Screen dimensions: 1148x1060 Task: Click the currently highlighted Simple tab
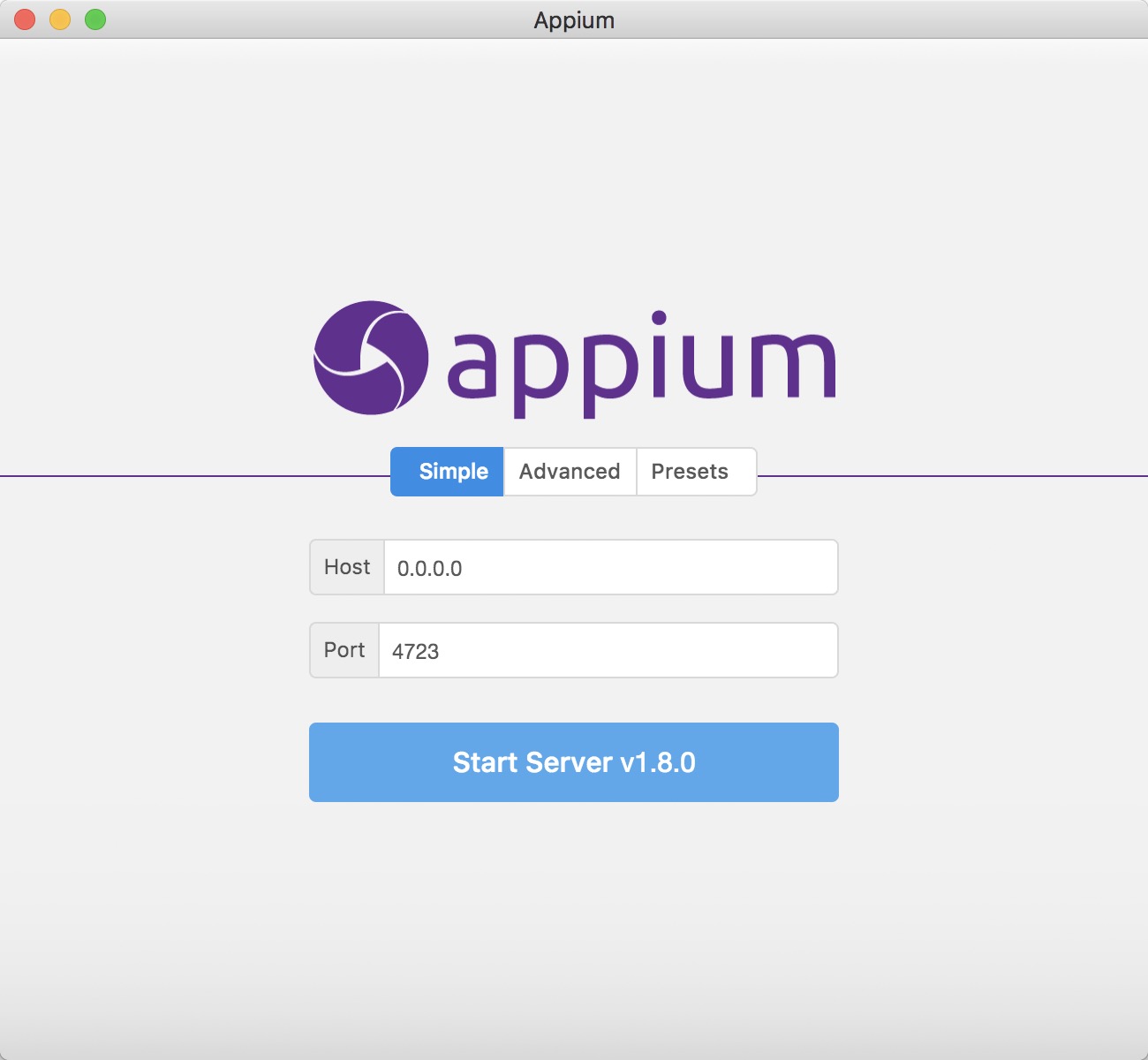(447, 471)
